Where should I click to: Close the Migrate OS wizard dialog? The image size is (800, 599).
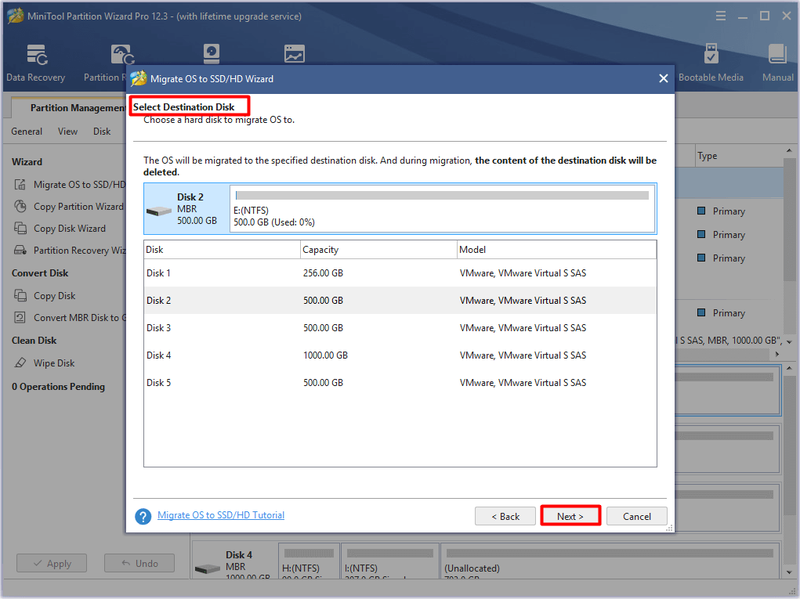tap(663, 79)
